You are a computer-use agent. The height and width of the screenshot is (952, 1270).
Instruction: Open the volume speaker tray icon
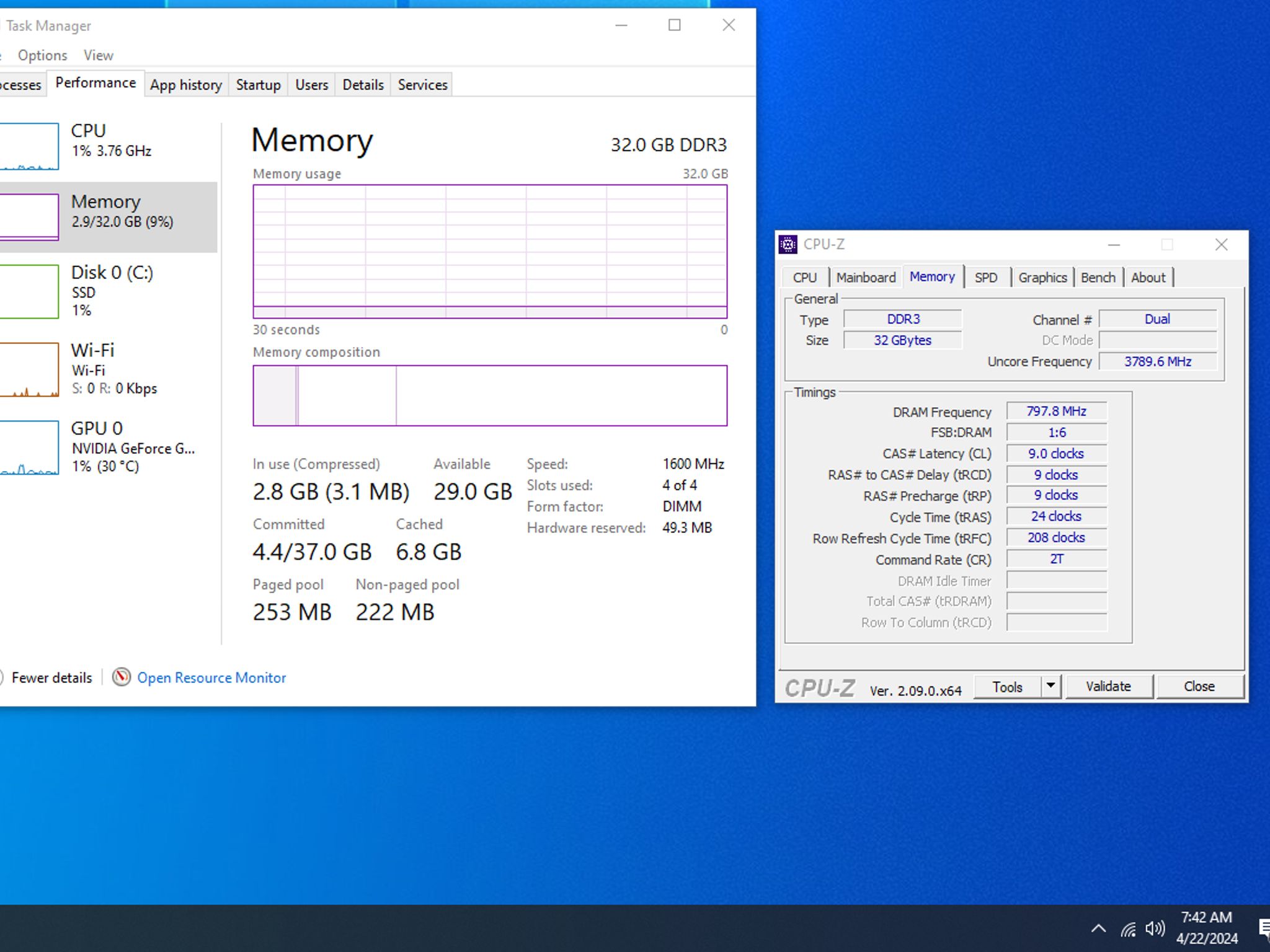pyautogui.click(x=1155, y=928)
